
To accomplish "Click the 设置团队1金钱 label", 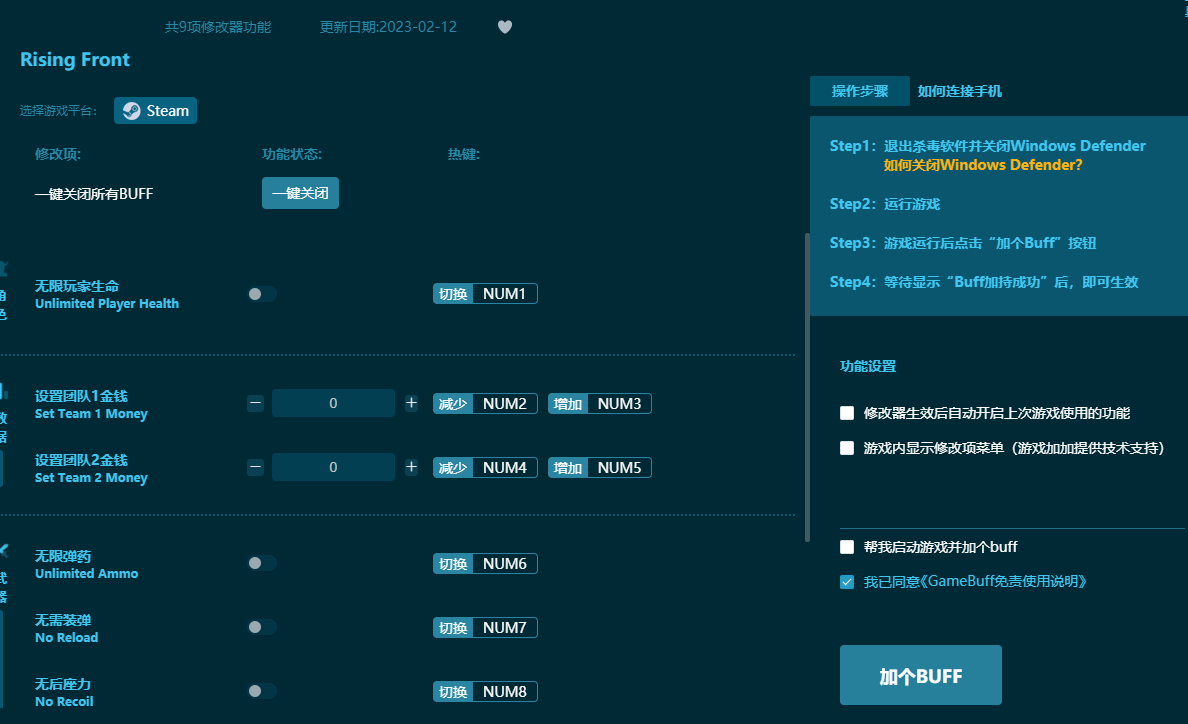I will tap(81, 396).
